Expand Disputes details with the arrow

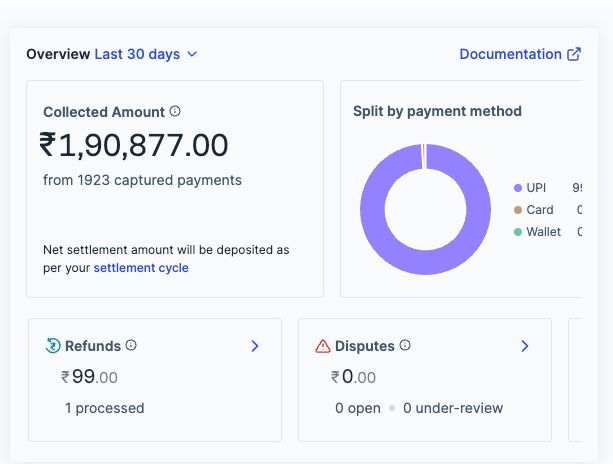pos(525,346)
